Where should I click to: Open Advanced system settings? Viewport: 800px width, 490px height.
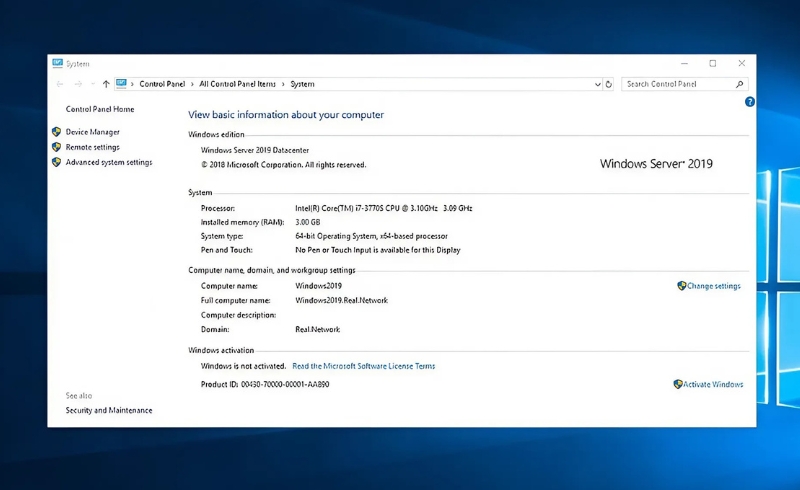pos(109,162)
